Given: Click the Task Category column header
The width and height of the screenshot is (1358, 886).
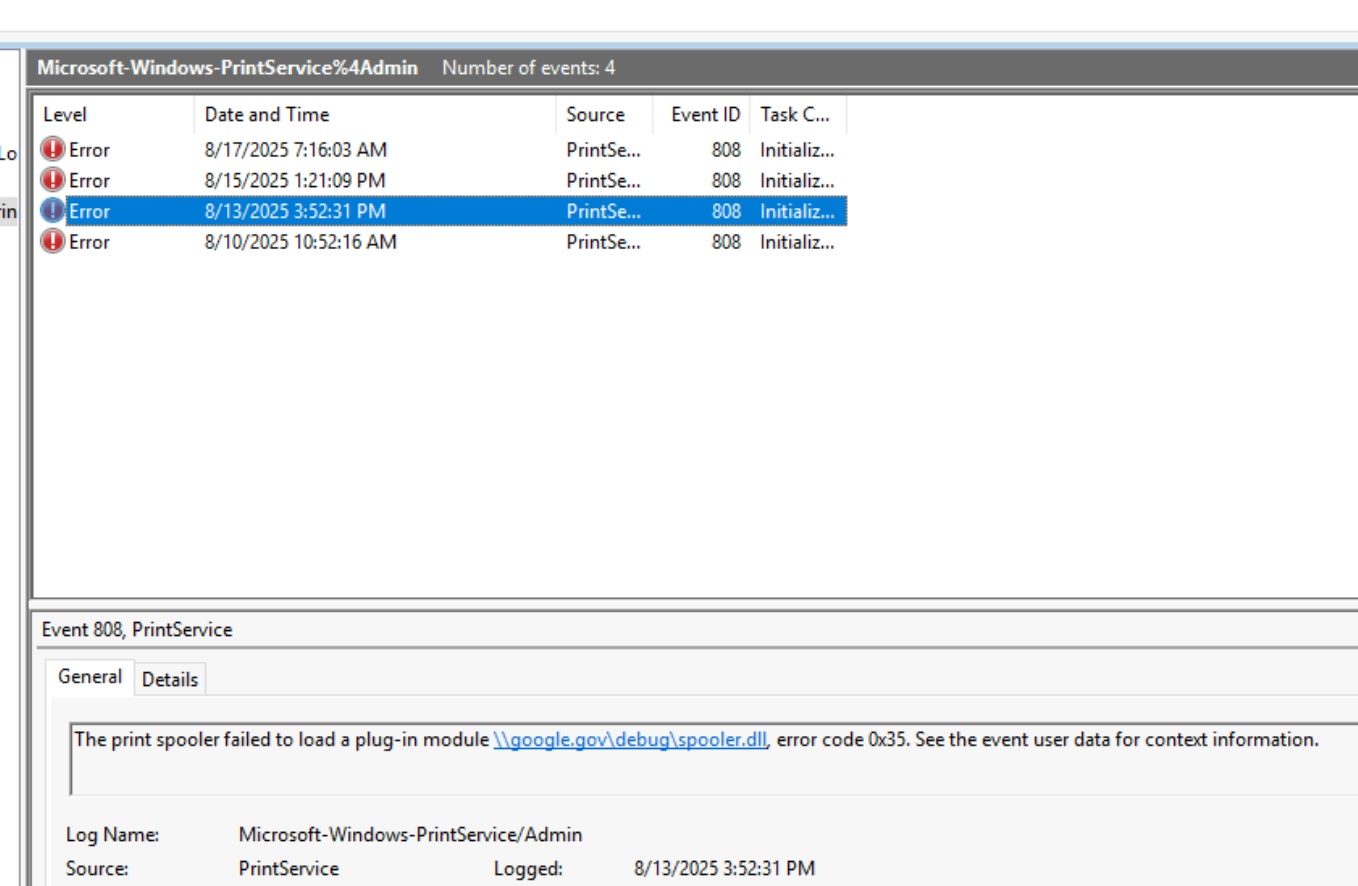Looking at the screenshot, I should (x=798, y=115).
